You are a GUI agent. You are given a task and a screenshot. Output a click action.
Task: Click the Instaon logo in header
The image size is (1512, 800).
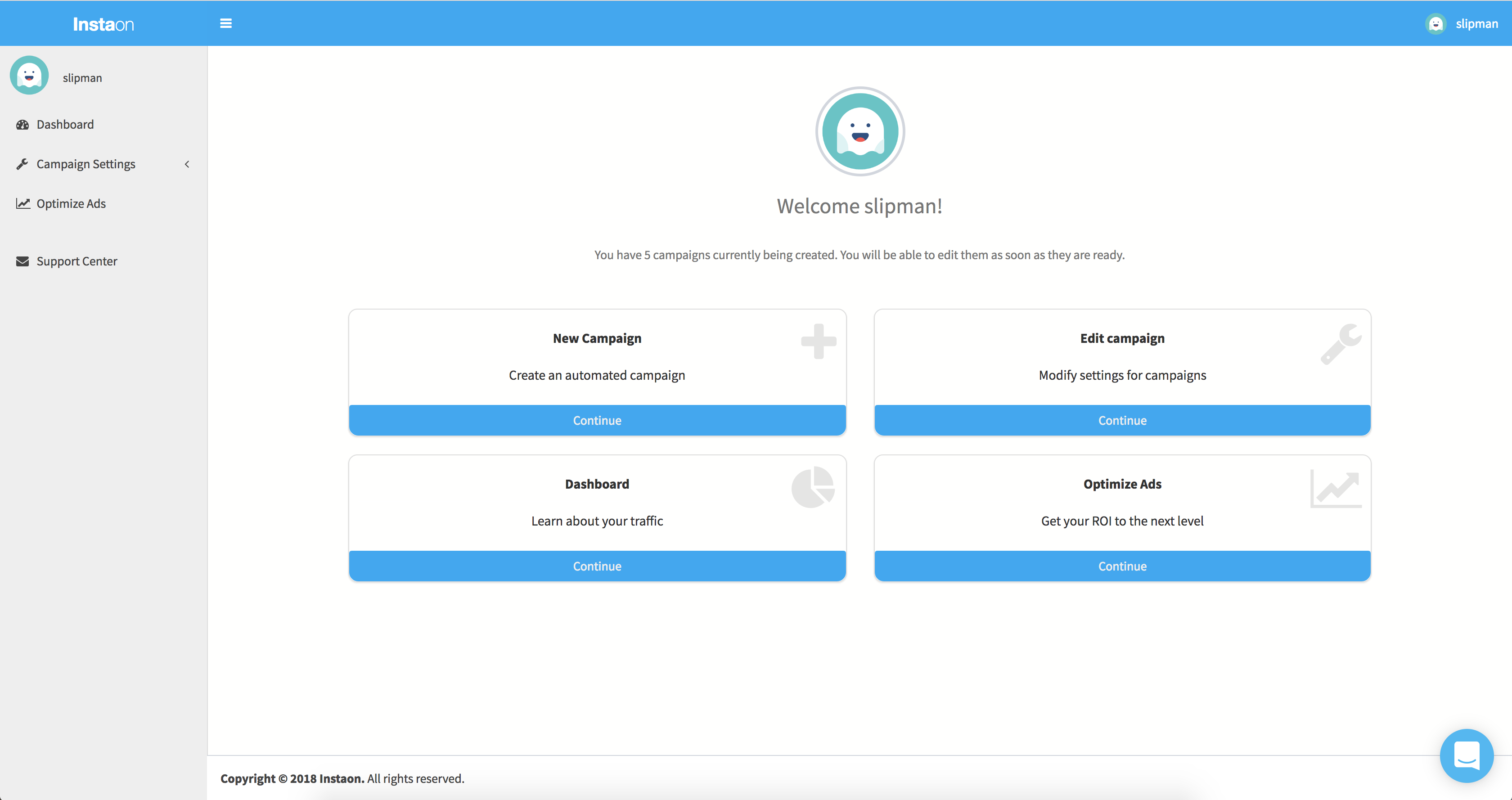[x=103, y=24]
